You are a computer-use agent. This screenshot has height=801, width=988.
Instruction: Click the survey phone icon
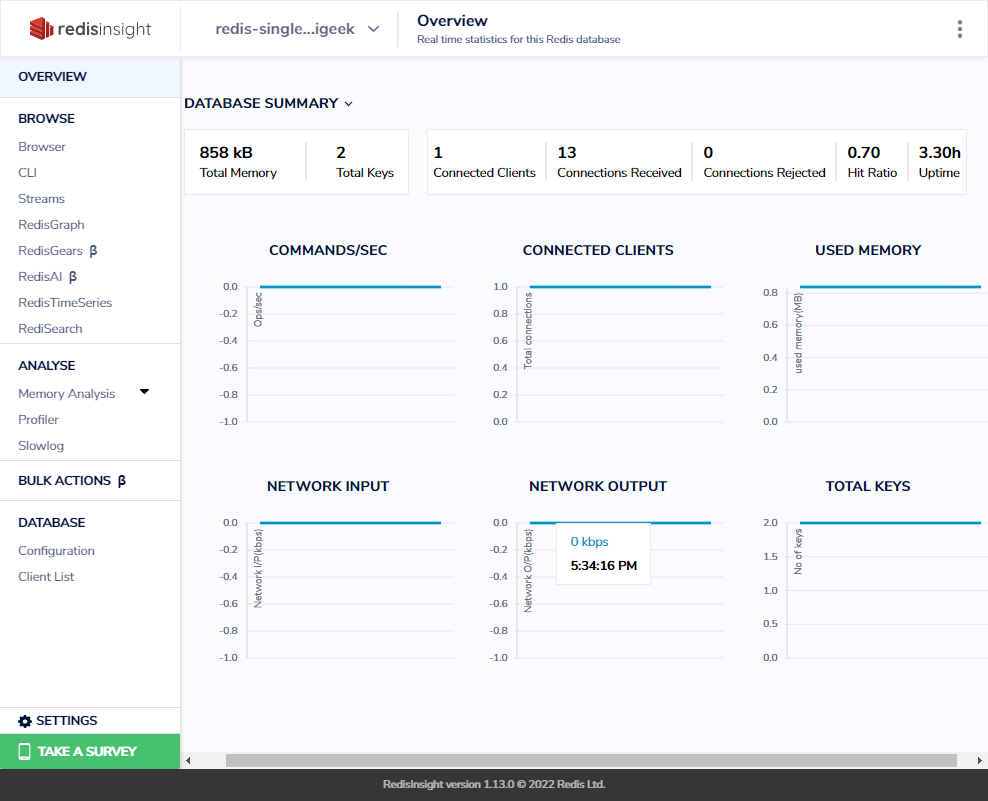tap(25, 751)
